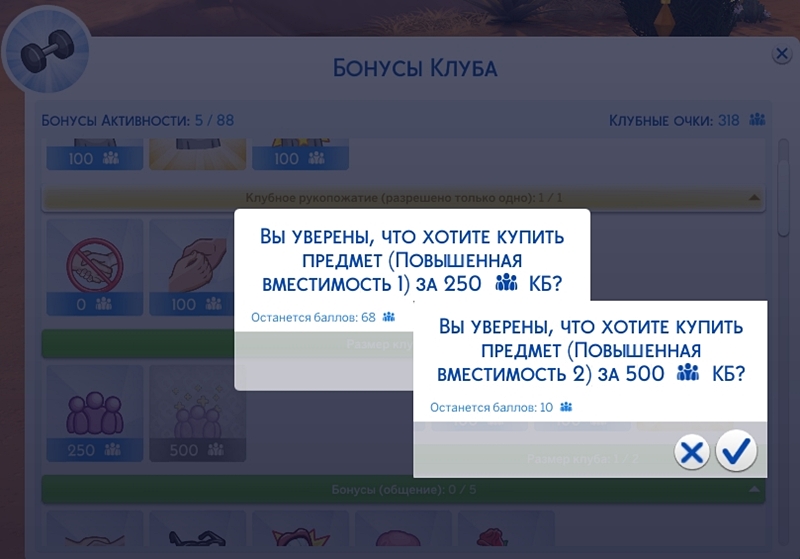The height and width of the screenshot is (559, 800).
Task: Select the glowing already-purchased perk tile
Action: pos(197,154)
